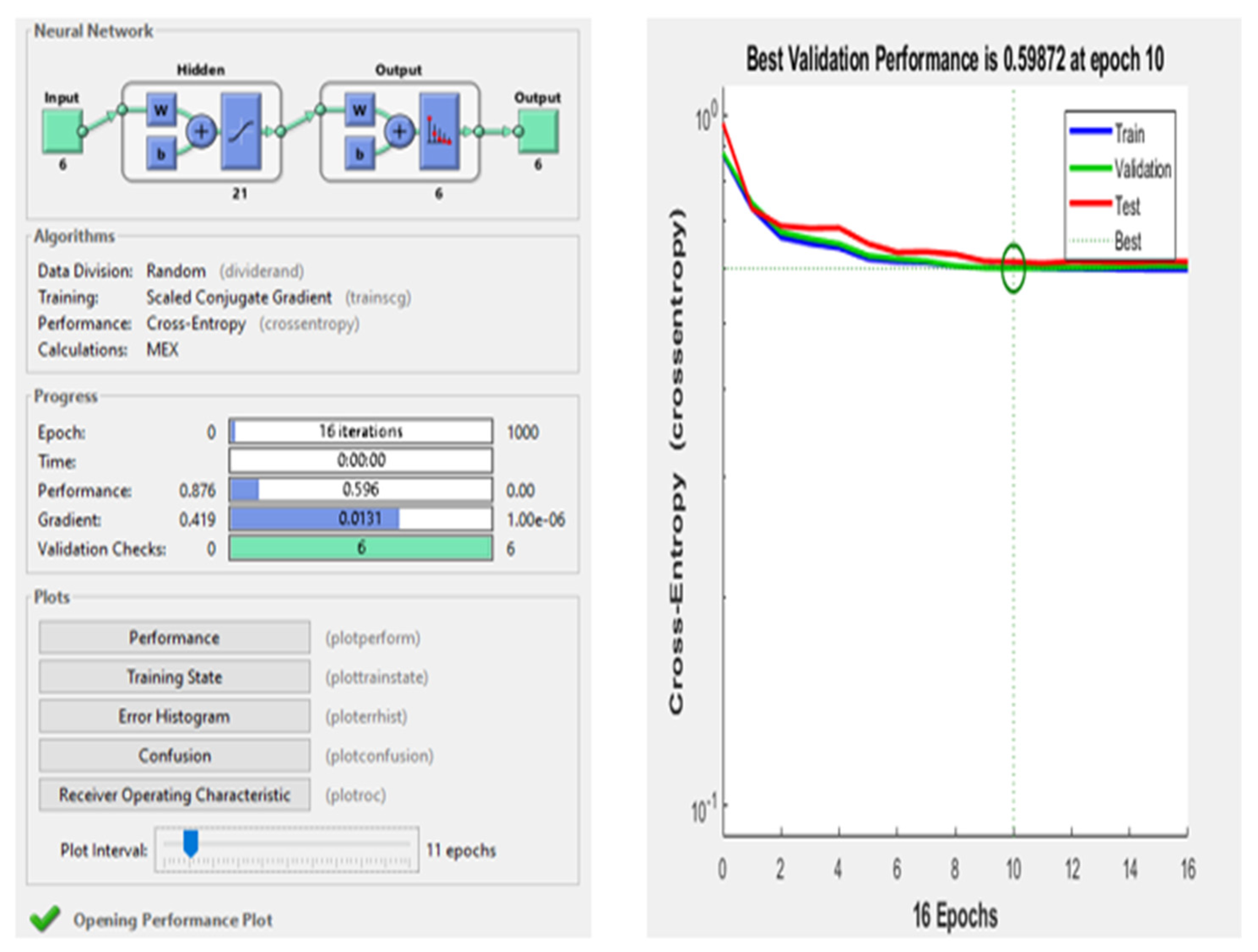
Task: Click the Output layer softmax function block
Action: click(x=439, y=131)
